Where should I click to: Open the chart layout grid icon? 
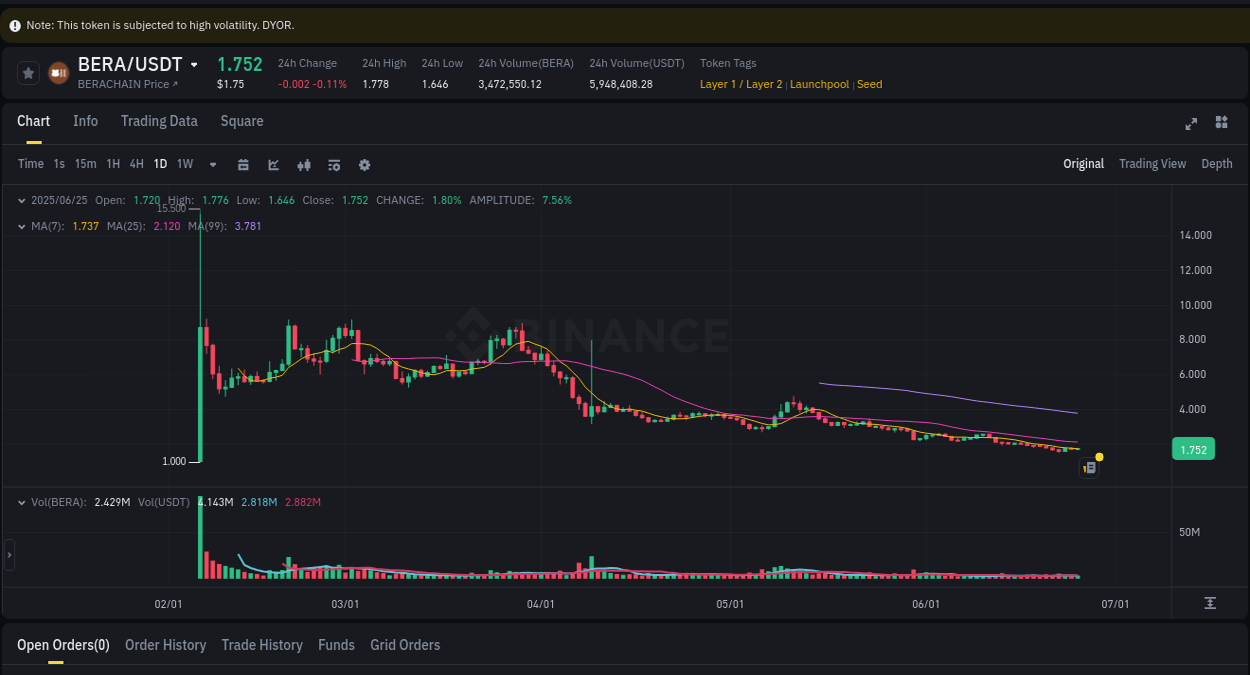1221,123
